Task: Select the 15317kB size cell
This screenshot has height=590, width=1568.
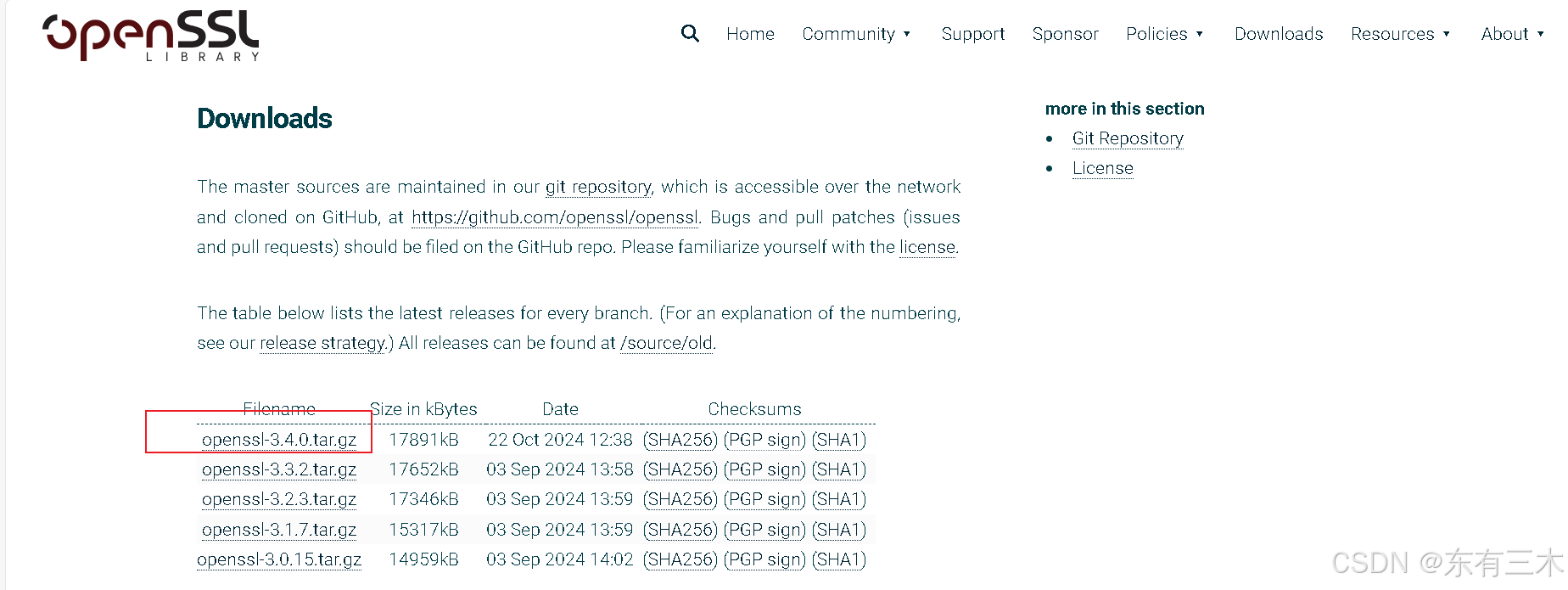Action: pos(423,530)
